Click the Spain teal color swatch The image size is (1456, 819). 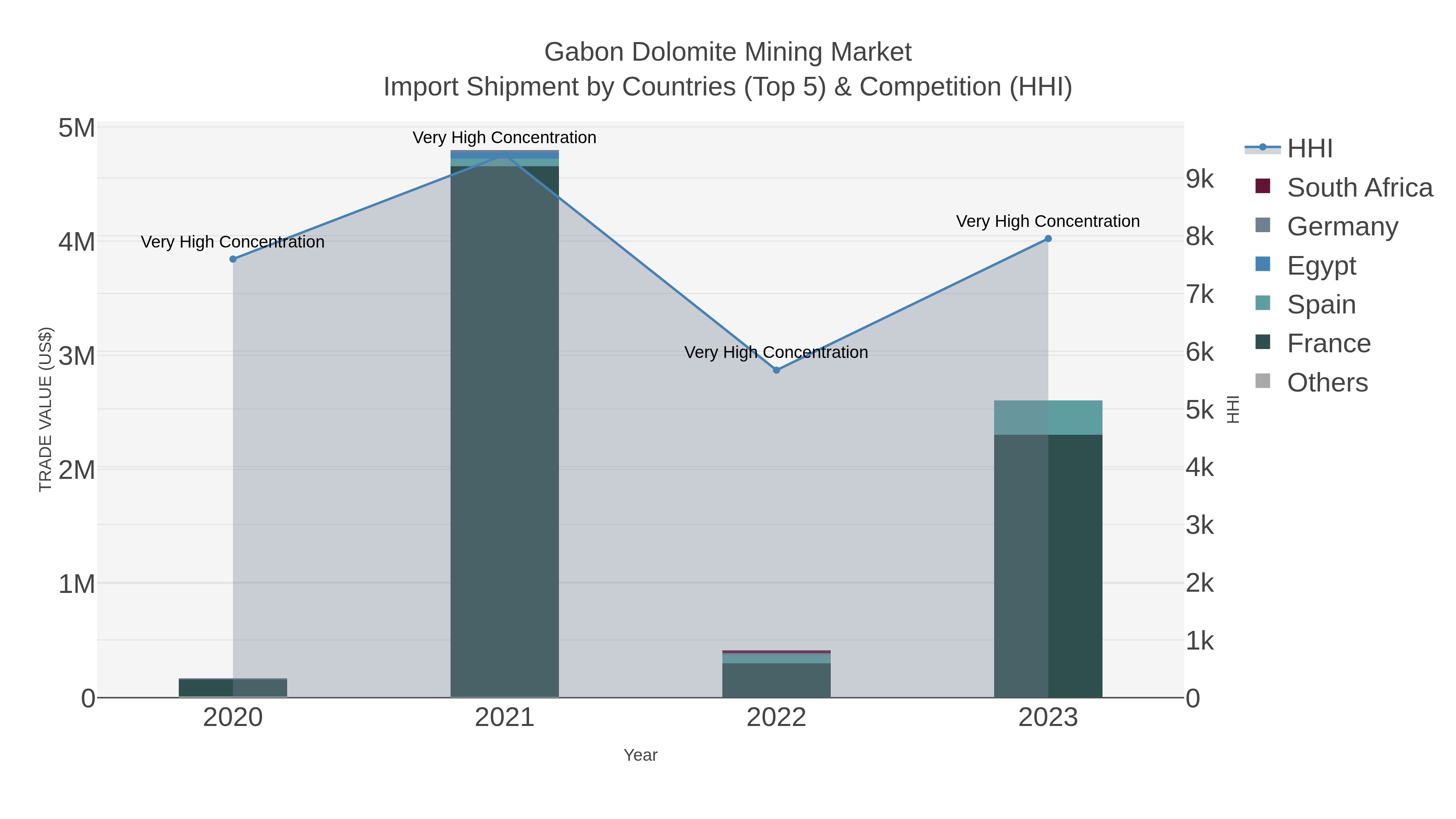point(1263,303)
